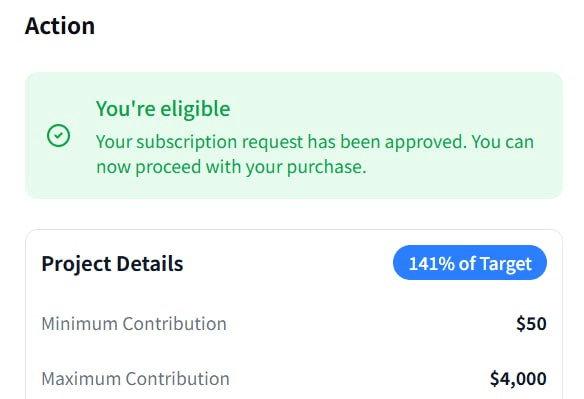Click the Project Details heading
584x399 pixels.
pos(112,264)
